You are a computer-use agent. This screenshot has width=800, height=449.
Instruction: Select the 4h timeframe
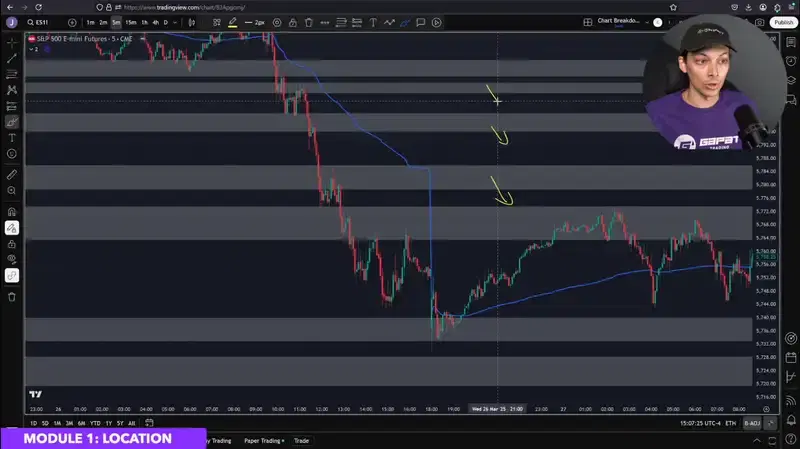pos(156,22)
